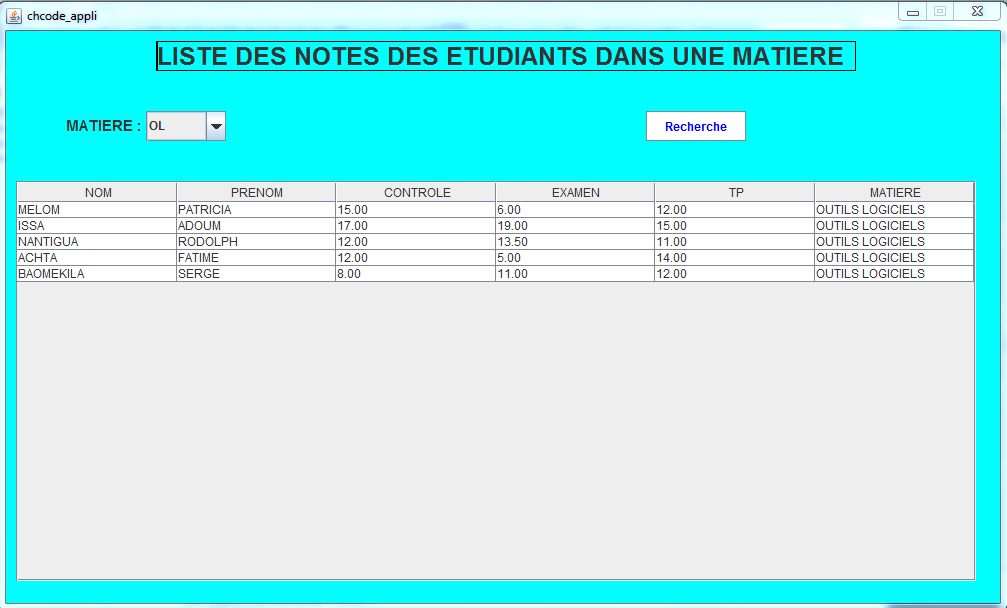
Task: Click the 6.00 examen cell
Action: click(x=575, y=210)
